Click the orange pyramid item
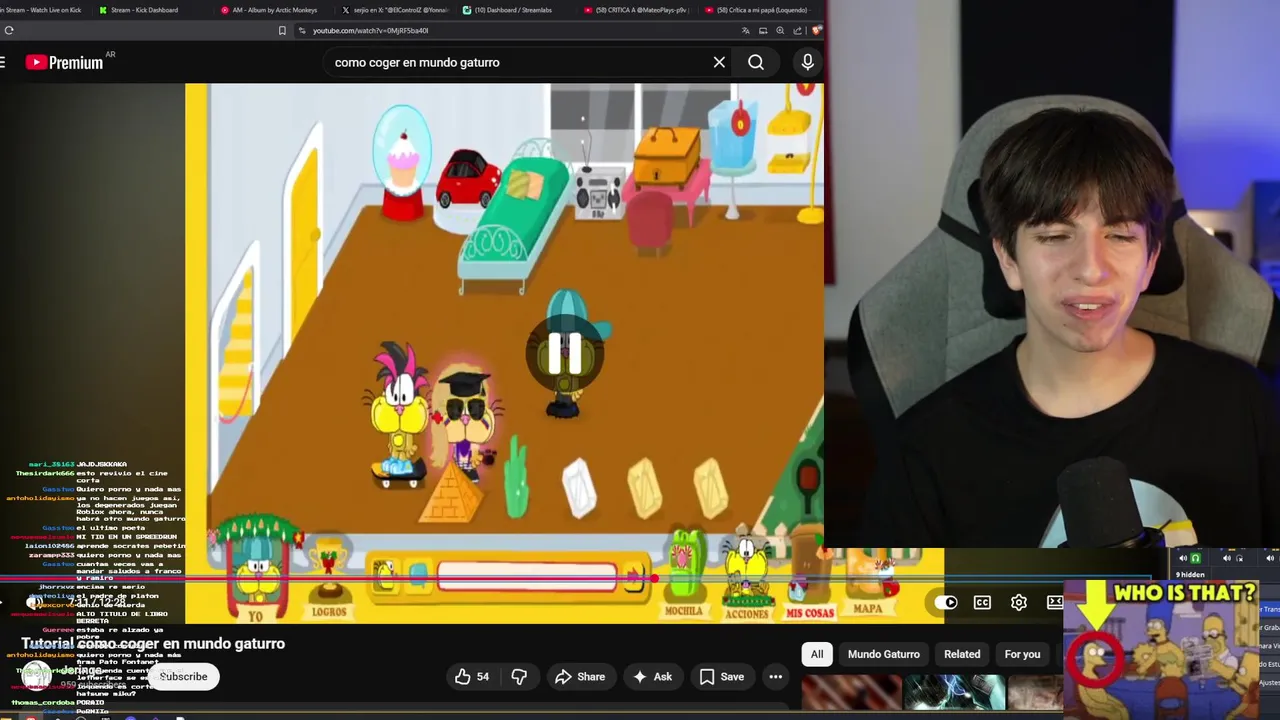The height and width of the screenshot is (720, 1280). 450,492
